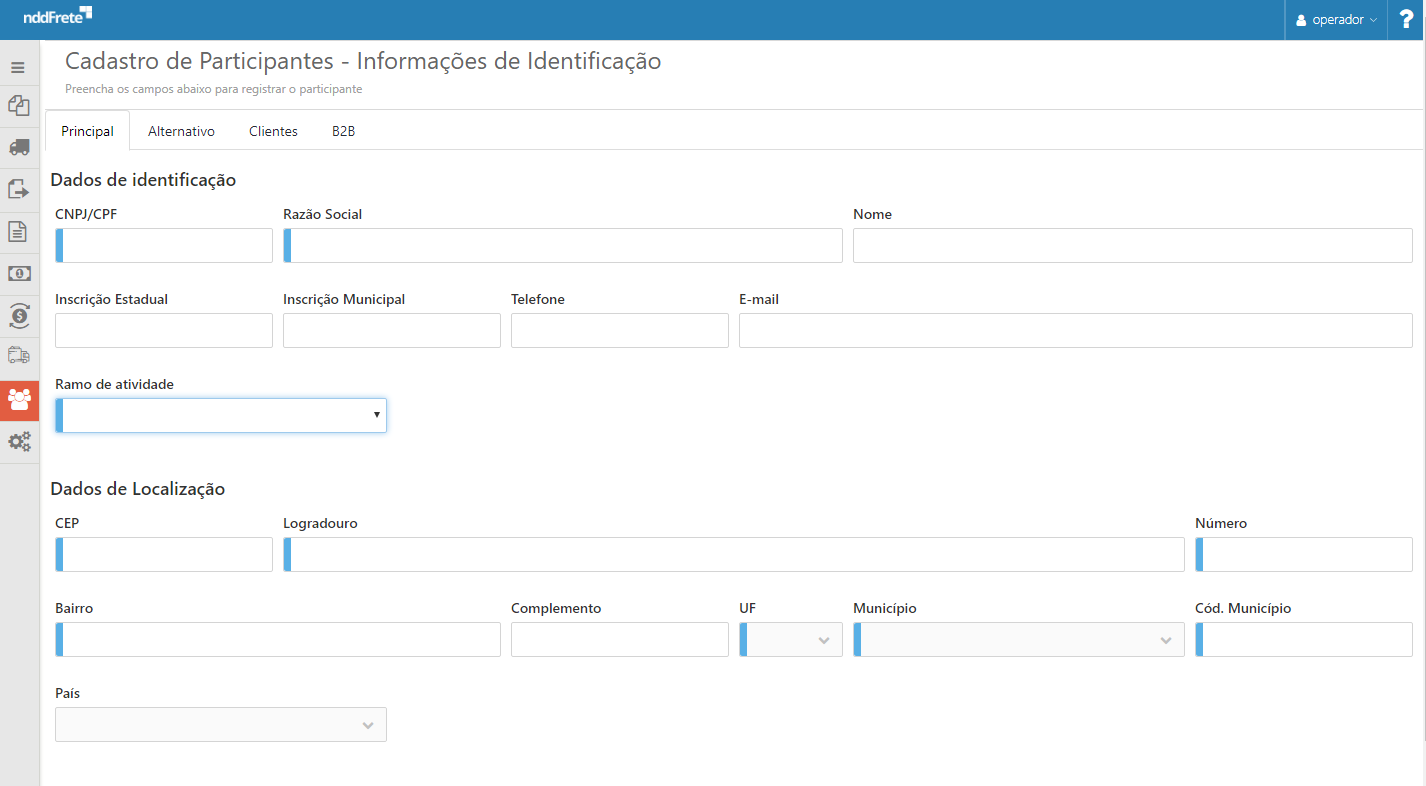Click the money bill icon in sidebar
The image size is (1426, 786).
click(18, 273)
